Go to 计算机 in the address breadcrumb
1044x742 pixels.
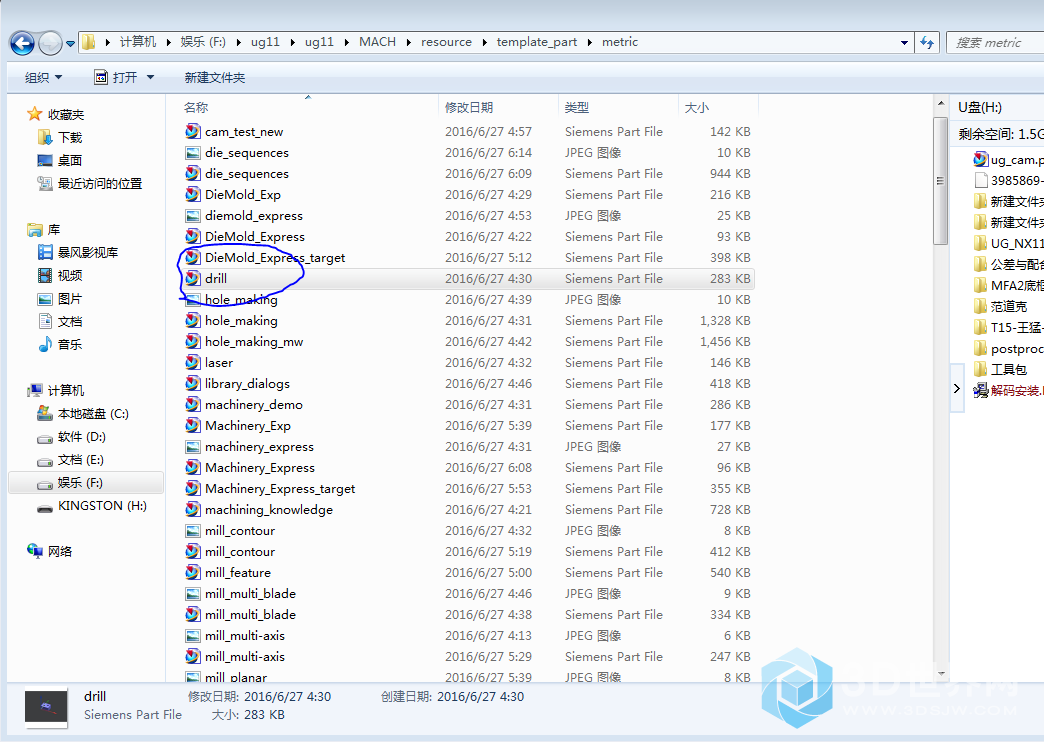tap(138, 42)
